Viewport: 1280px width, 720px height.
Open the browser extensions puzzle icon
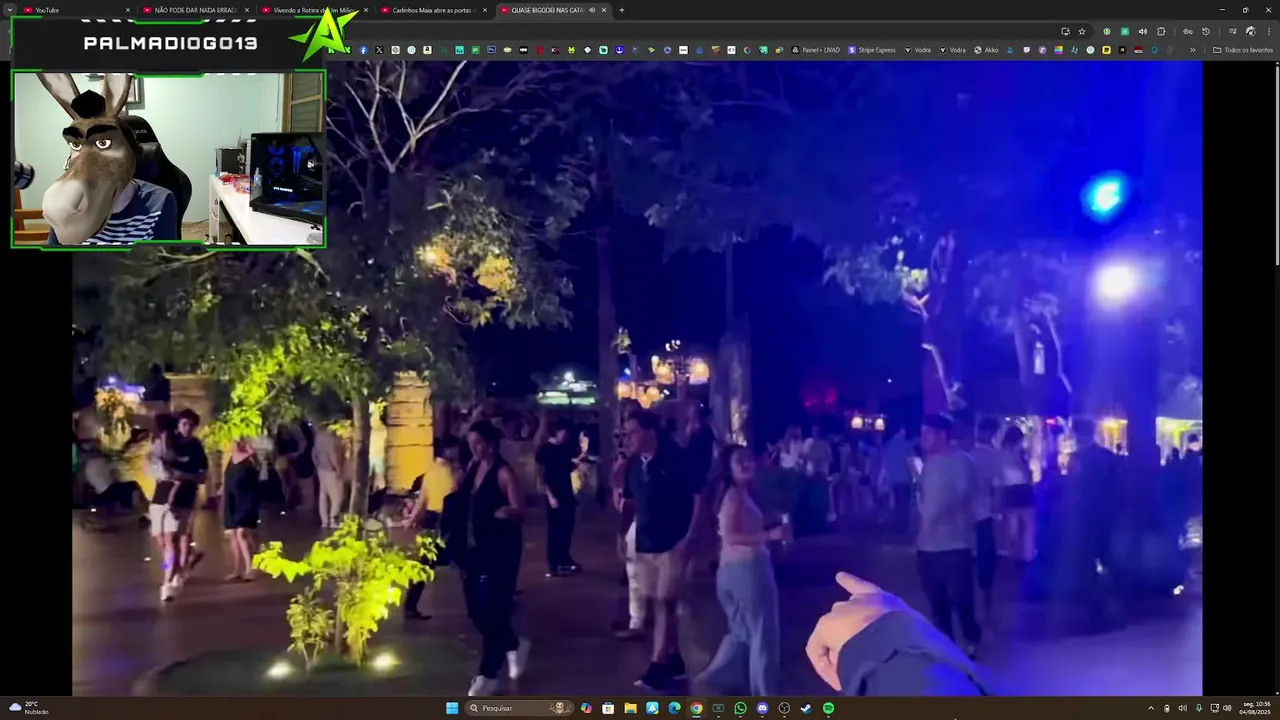(x=1161, y=31)
